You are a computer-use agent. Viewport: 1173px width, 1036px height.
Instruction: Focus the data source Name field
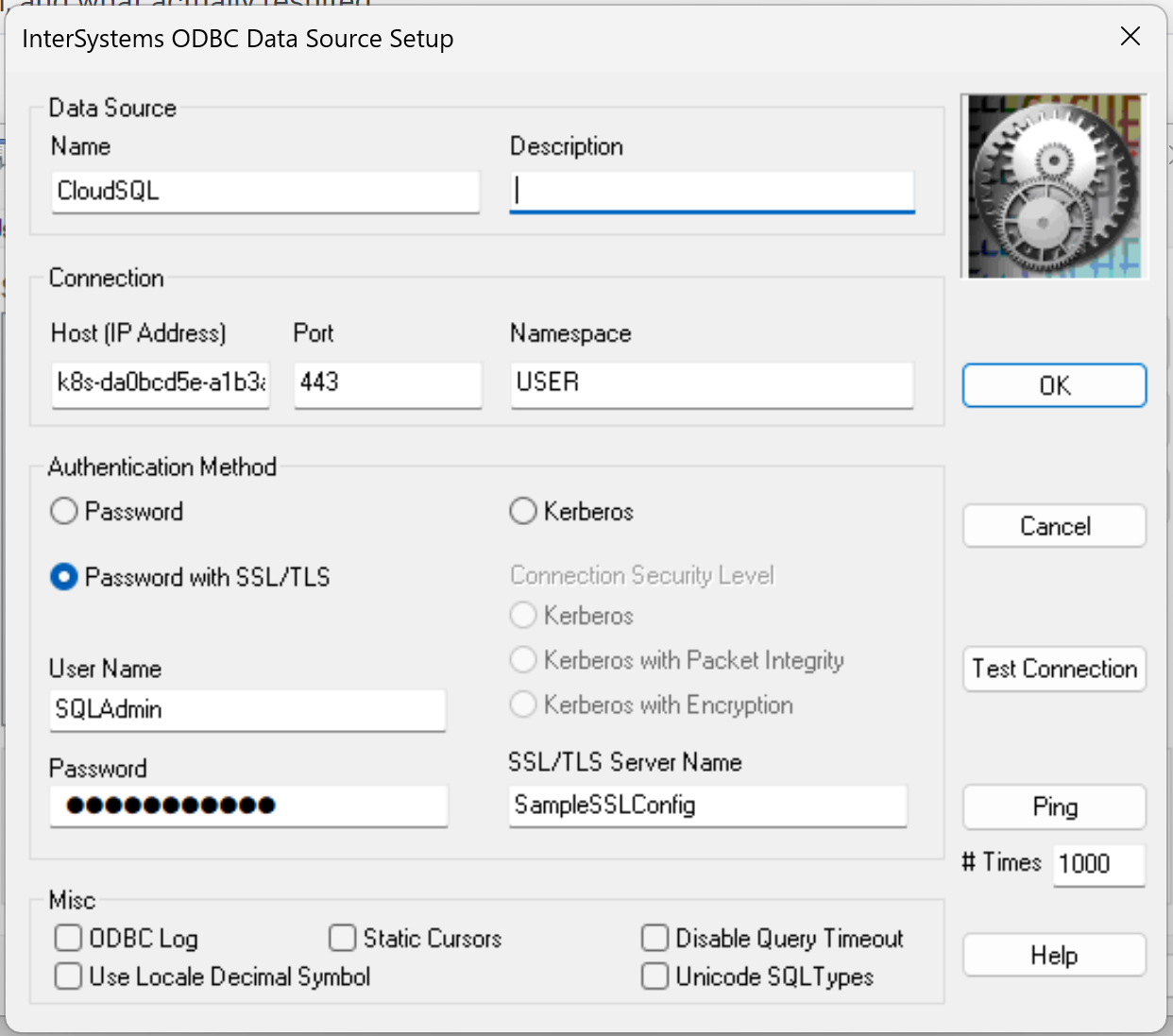pos(265,192)
